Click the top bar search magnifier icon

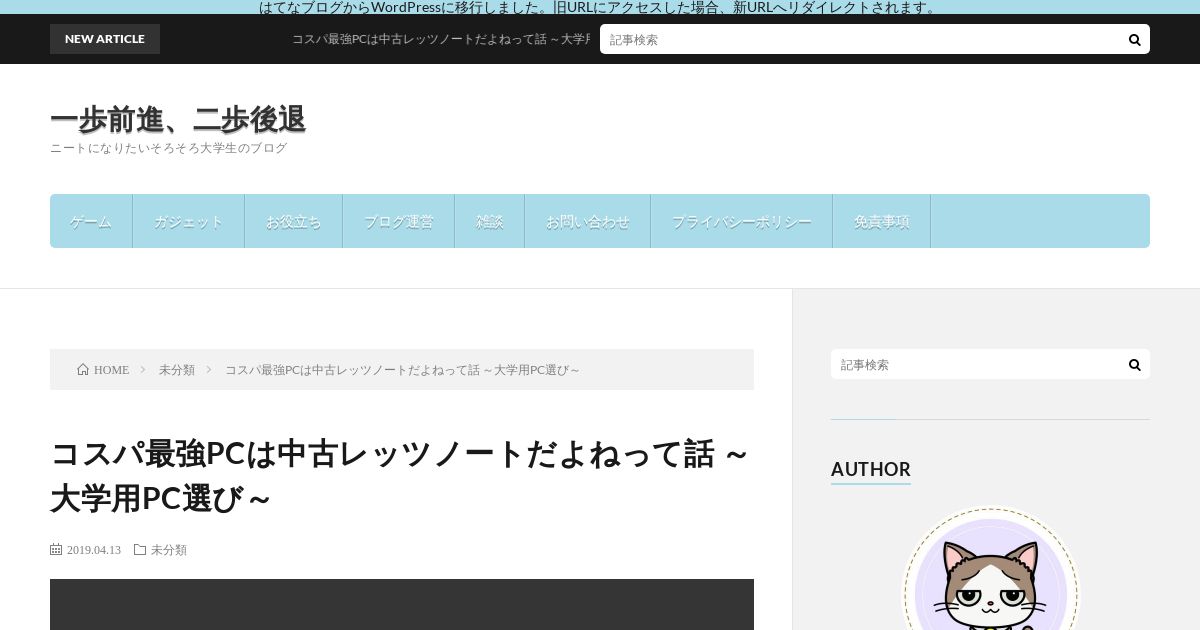[1134, 39]
